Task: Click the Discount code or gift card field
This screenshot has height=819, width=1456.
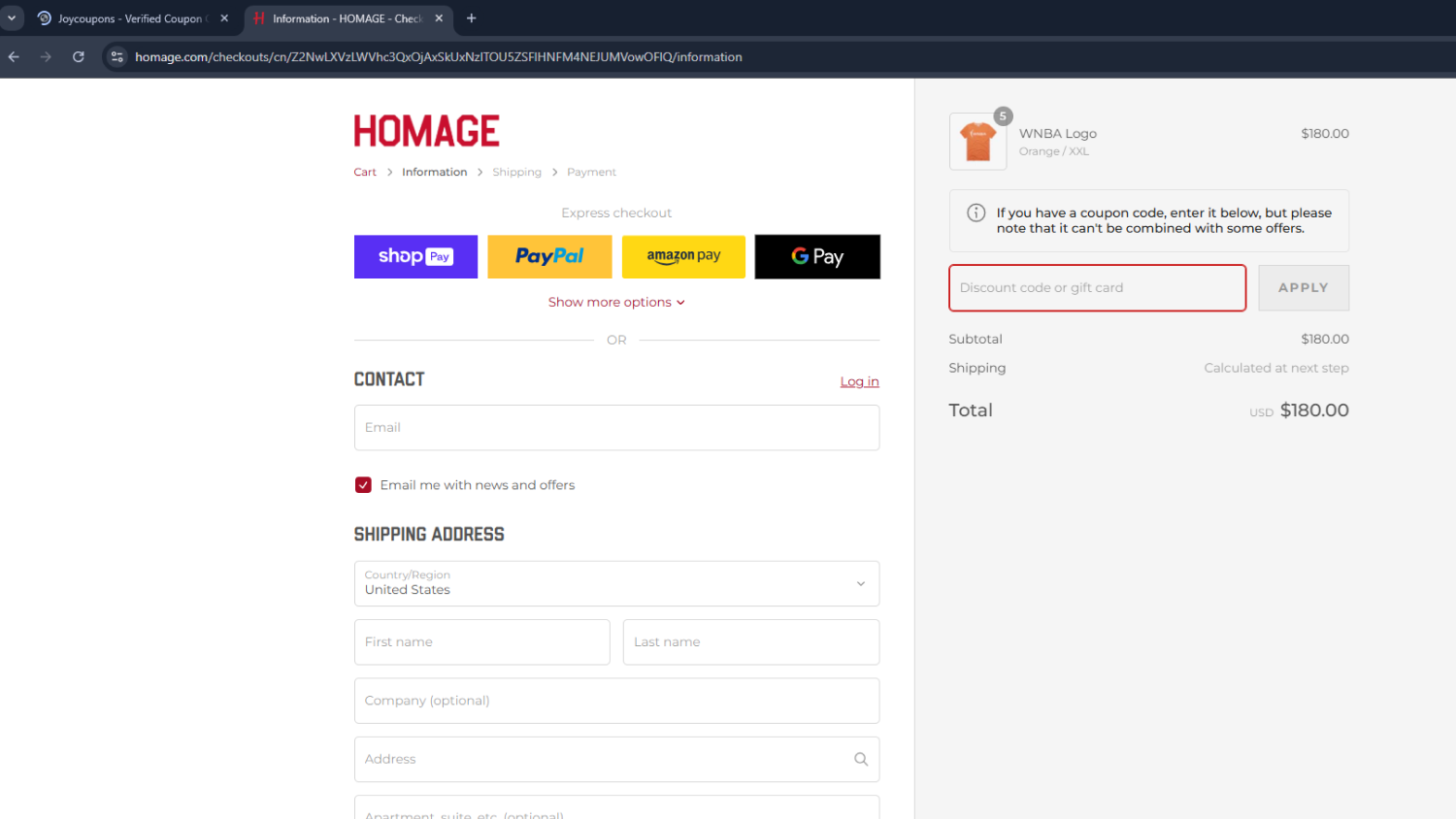Action: (x=1097, y=288)
